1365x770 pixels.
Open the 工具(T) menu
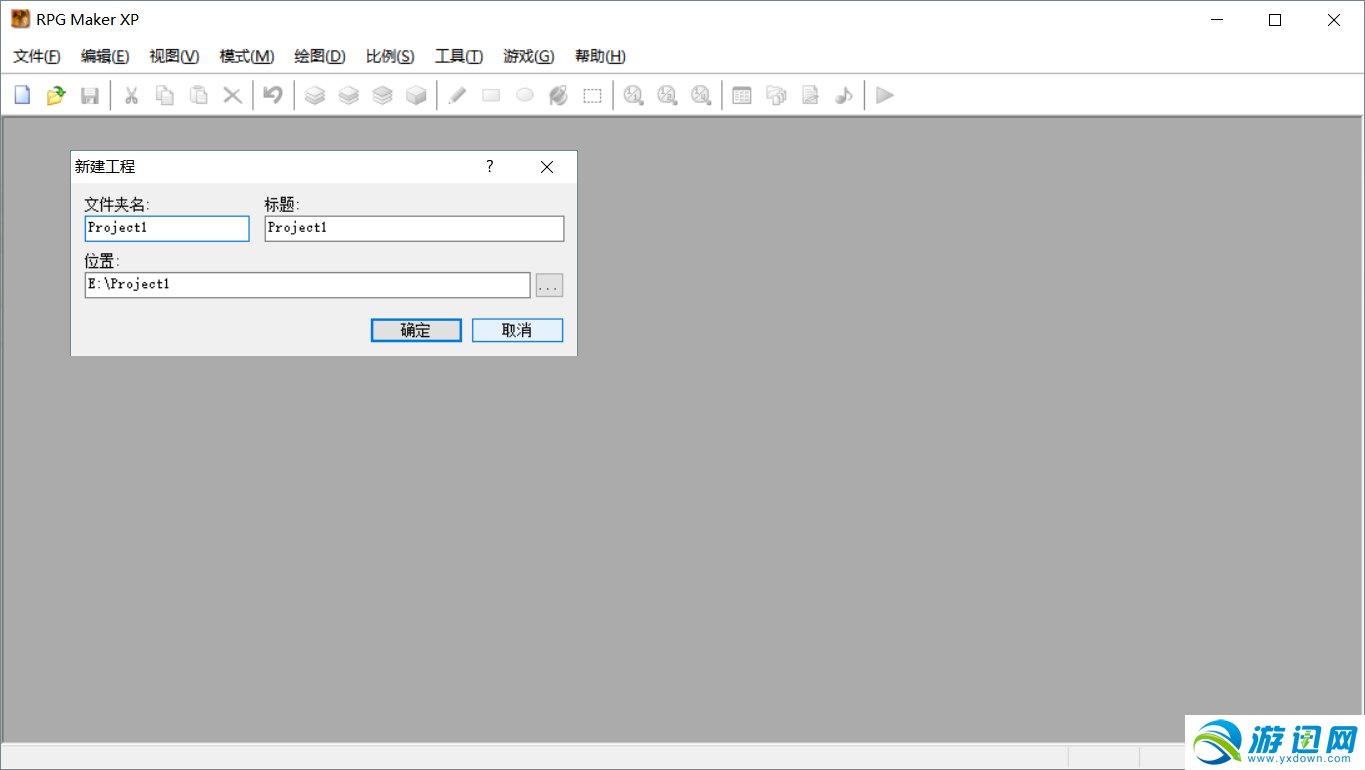pyautogui.click(x=459, y=56)
